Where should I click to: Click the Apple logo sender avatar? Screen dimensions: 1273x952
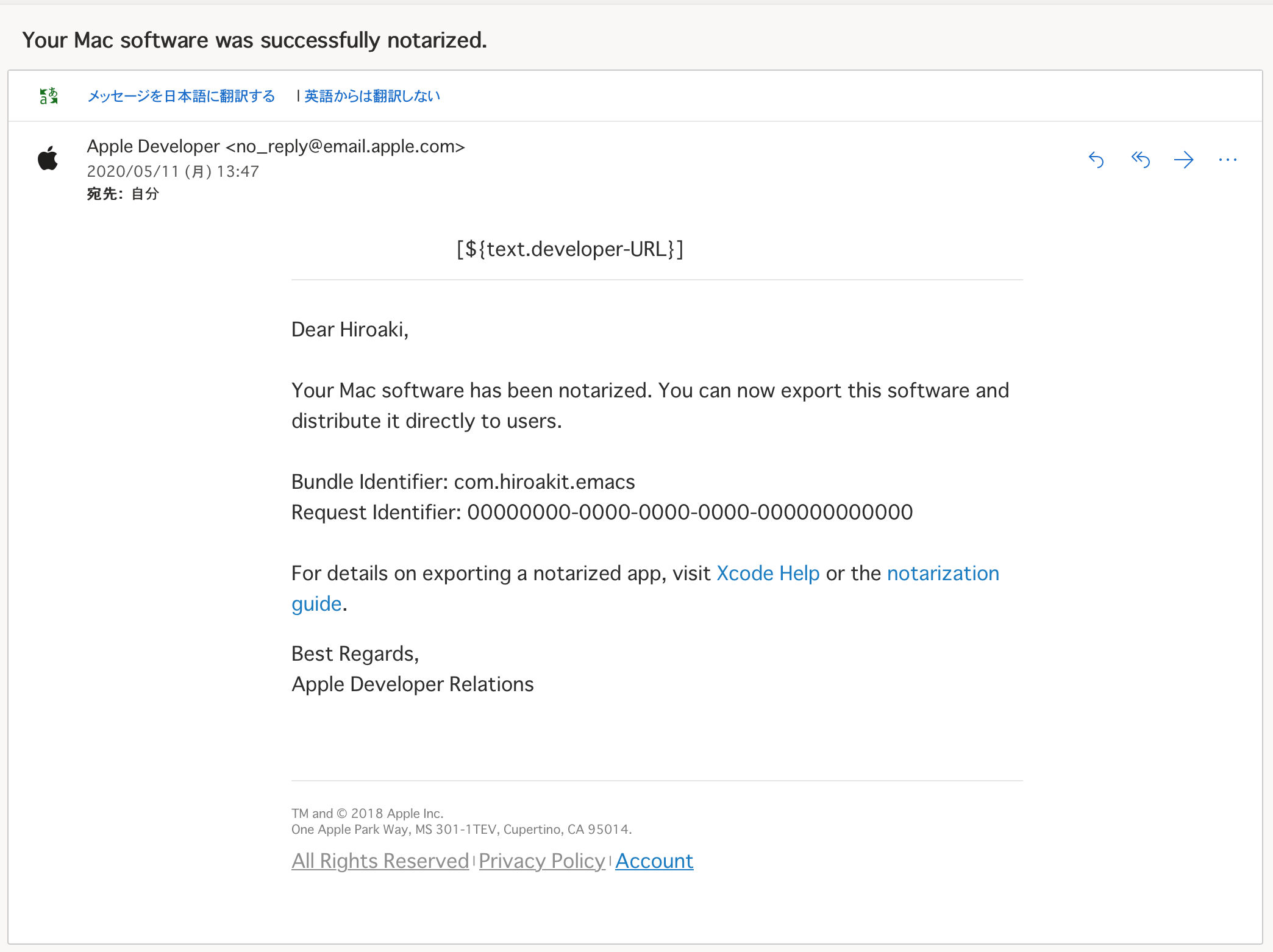48,159
